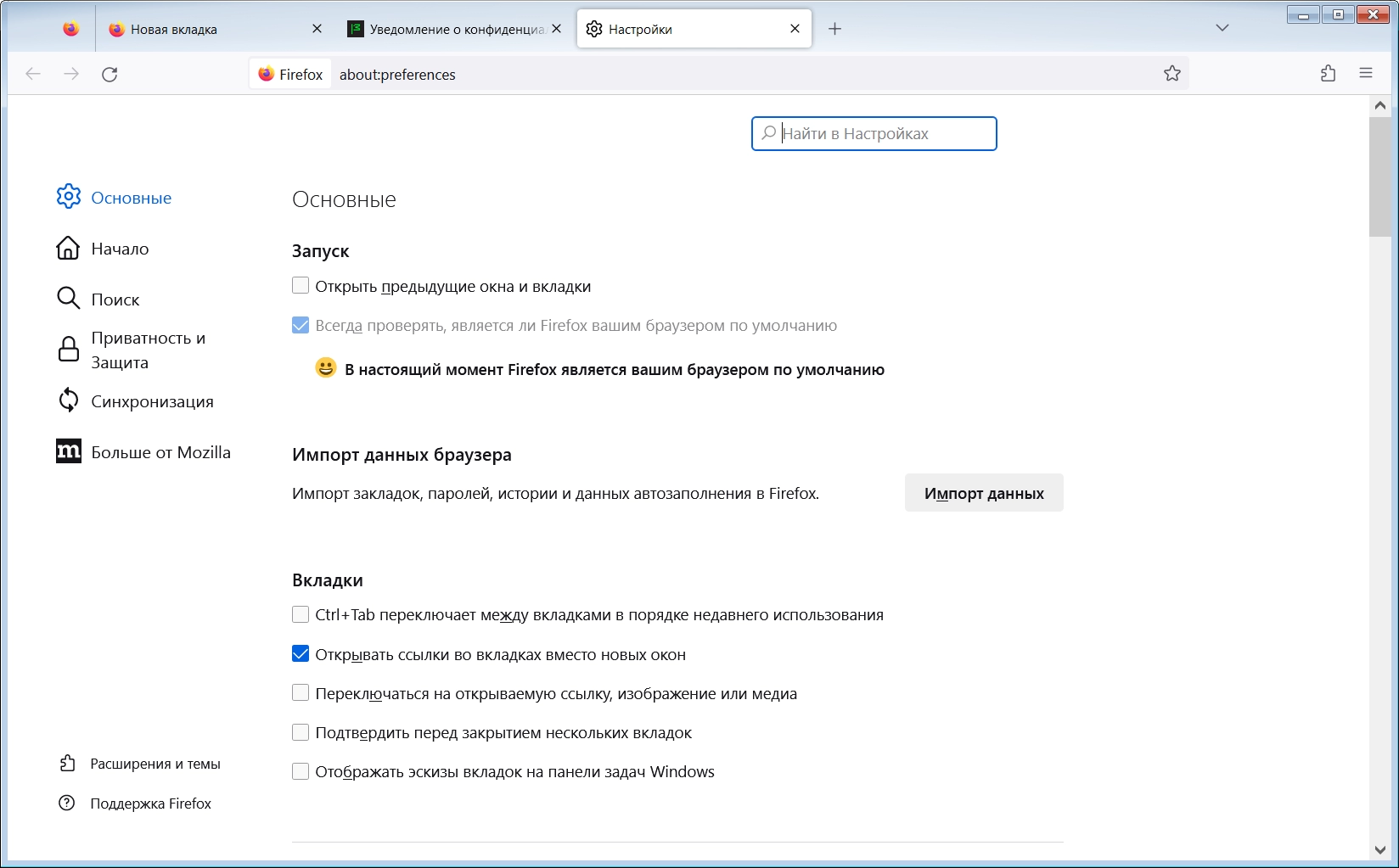Click the Найти в Настройках search field
The height and width of the screenshot is (868, 1399).
coord(883,134)
